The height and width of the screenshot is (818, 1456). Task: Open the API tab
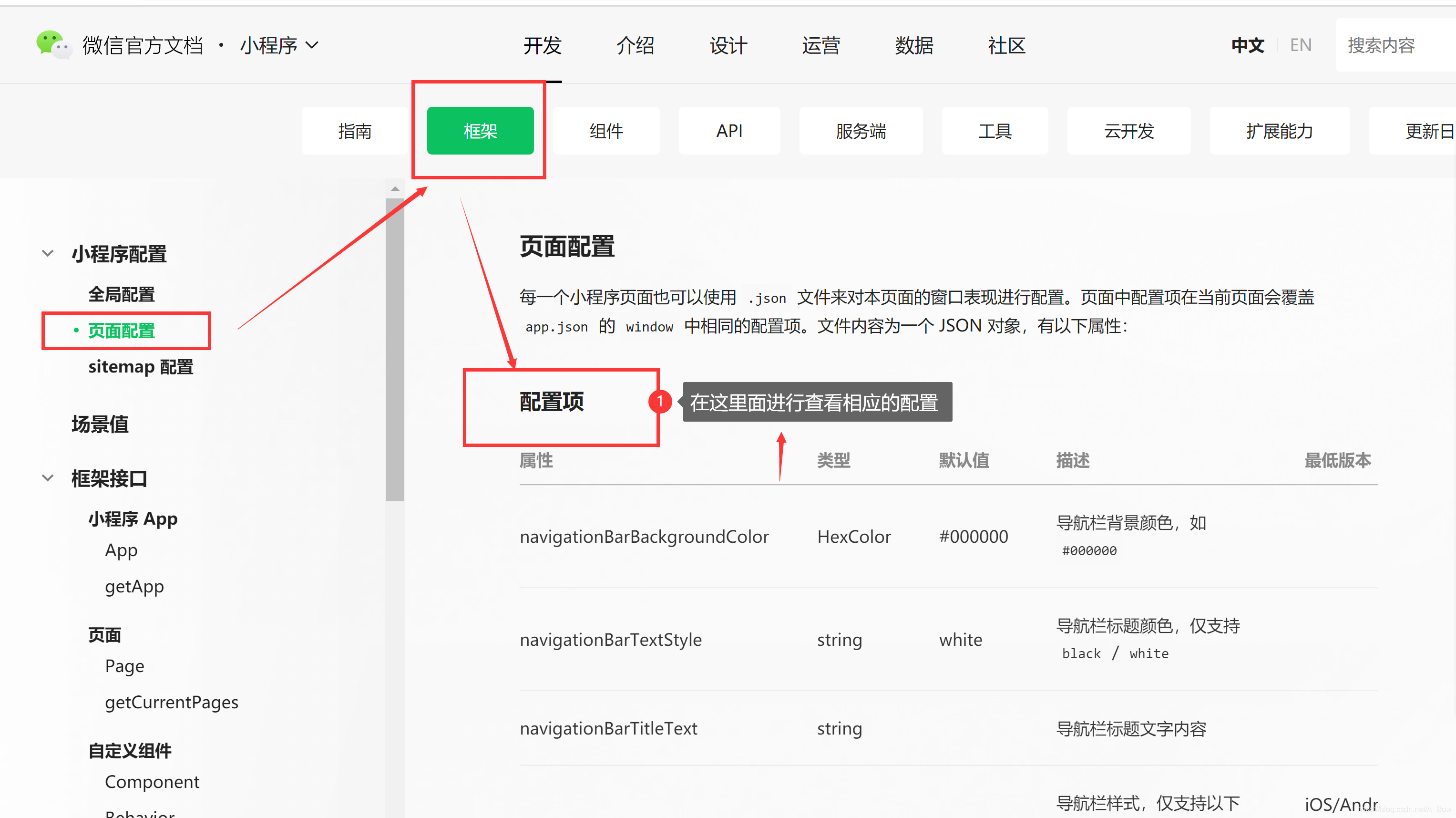(729, 131)
